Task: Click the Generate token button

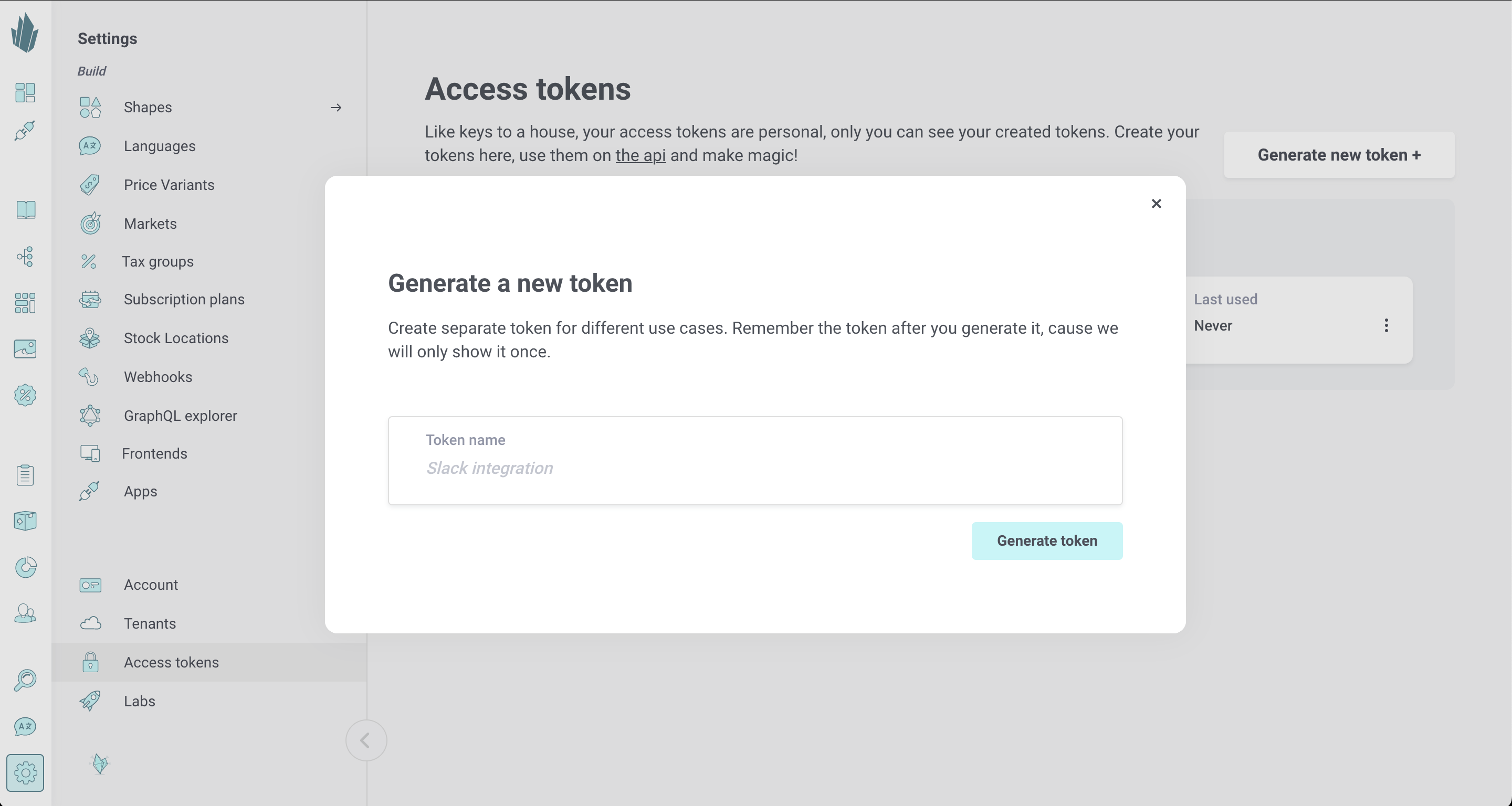Action: pyautogui.click(x=1047, y=540)
